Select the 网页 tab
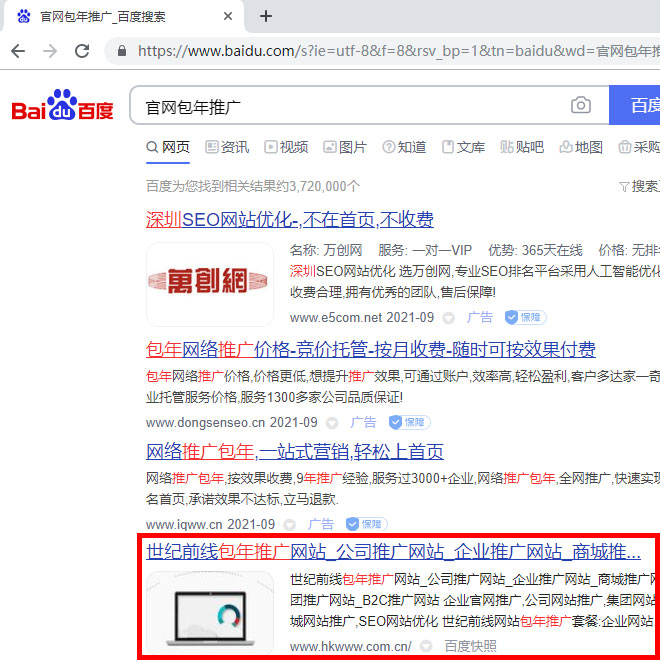Screen dimensions: 660x660 (168, 147)
